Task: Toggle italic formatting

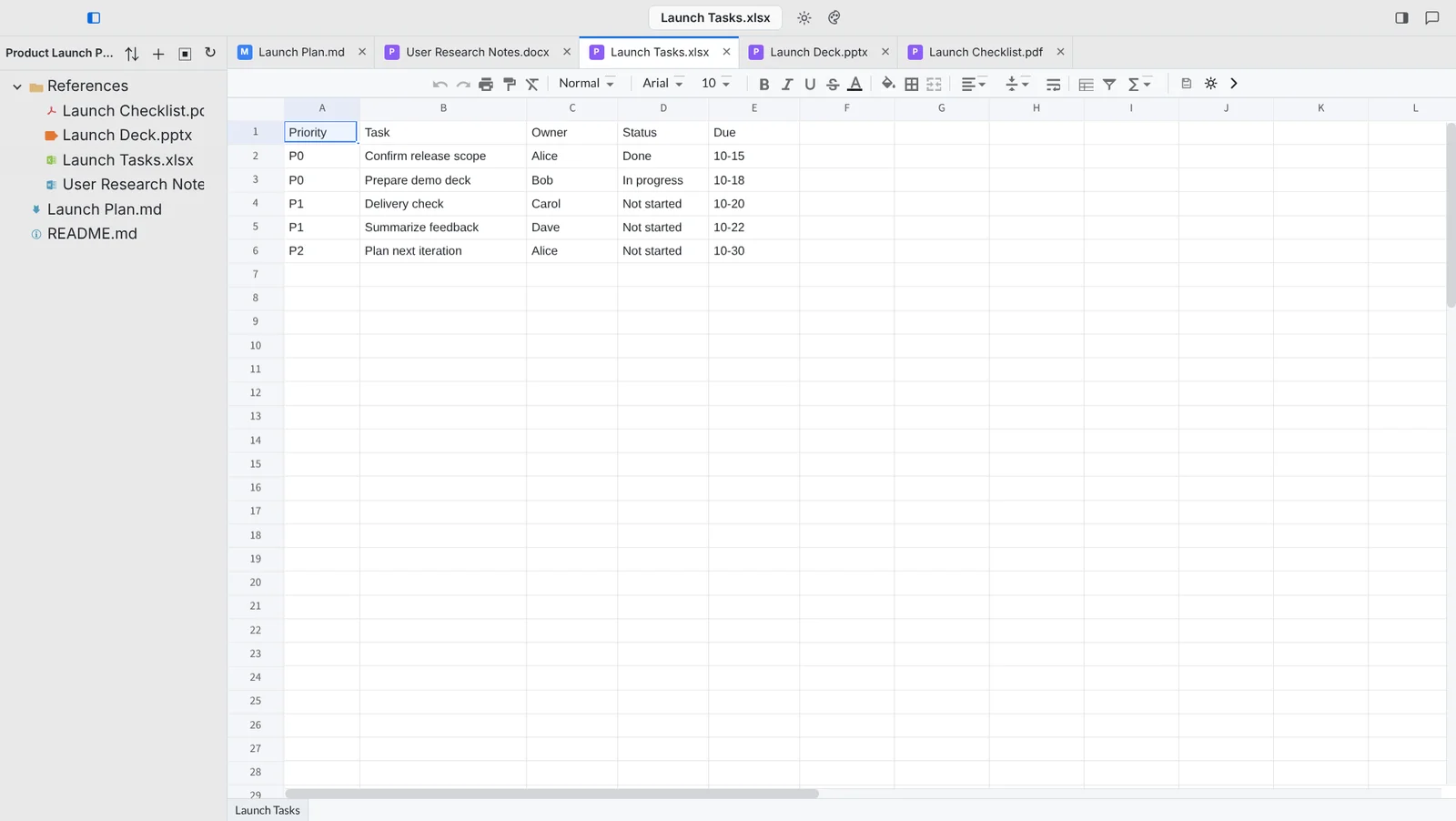Action: point(787,84)
